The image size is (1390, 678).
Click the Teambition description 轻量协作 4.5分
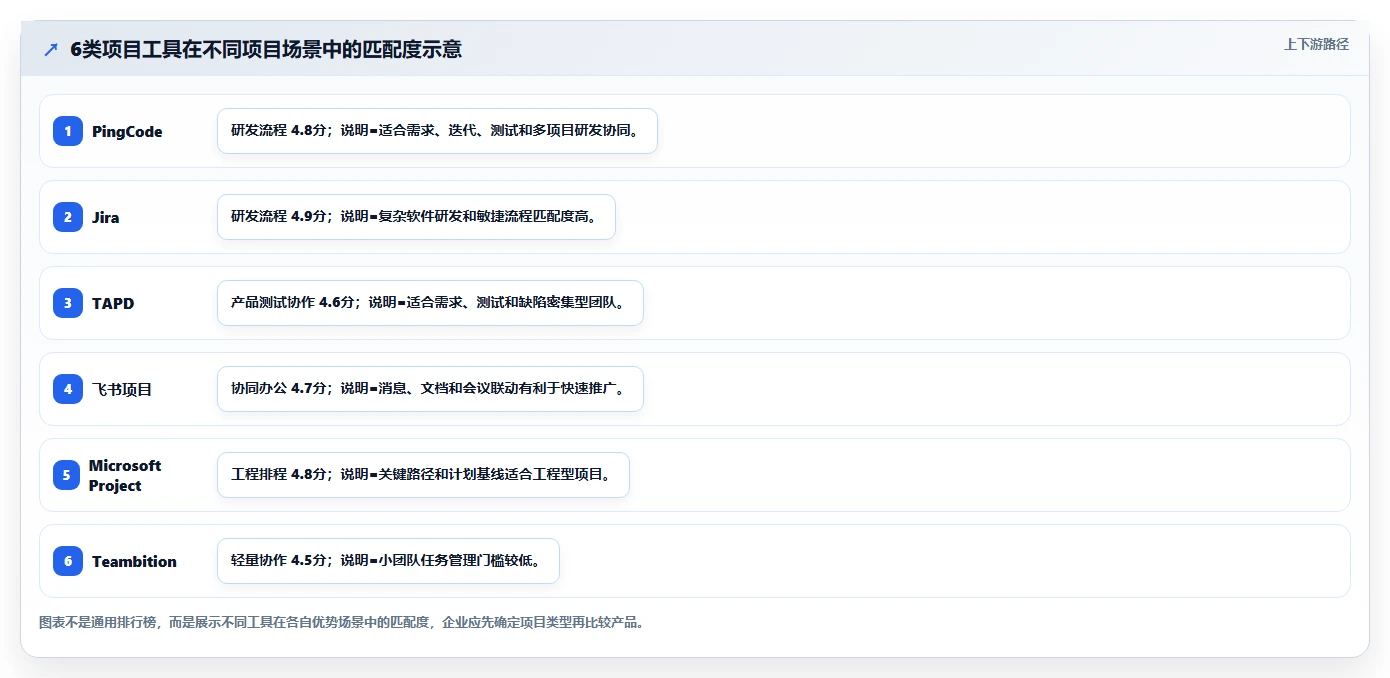(x=388, y=561)
